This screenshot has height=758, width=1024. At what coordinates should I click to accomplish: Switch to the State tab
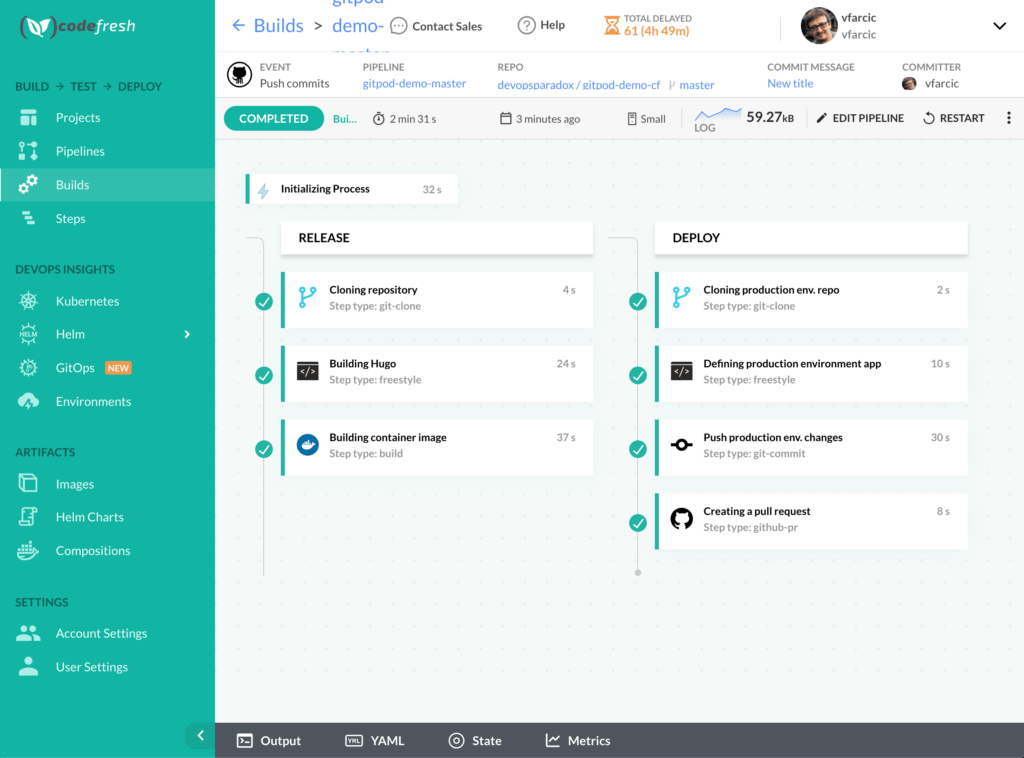(x=475, y=740)
